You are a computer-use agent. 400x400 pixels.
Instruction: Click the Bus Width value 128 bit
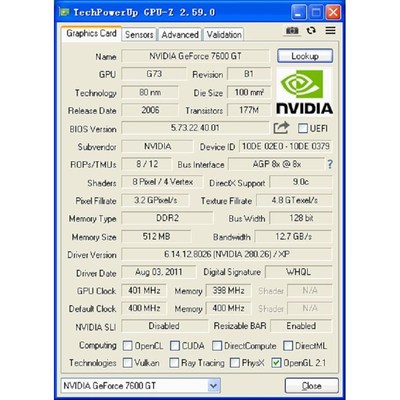[301, 218]
